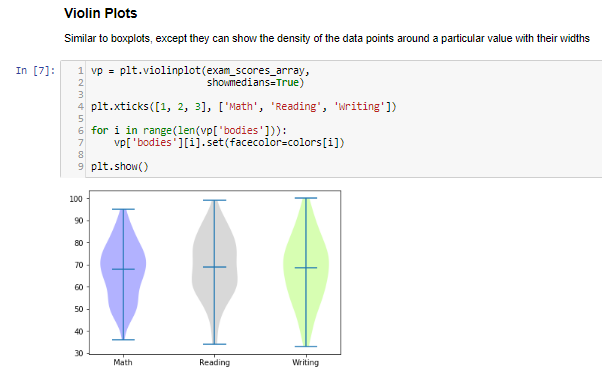Select the boxplots description sentence
The width and height of the screenshot is (602, 375).
(327, 38)
